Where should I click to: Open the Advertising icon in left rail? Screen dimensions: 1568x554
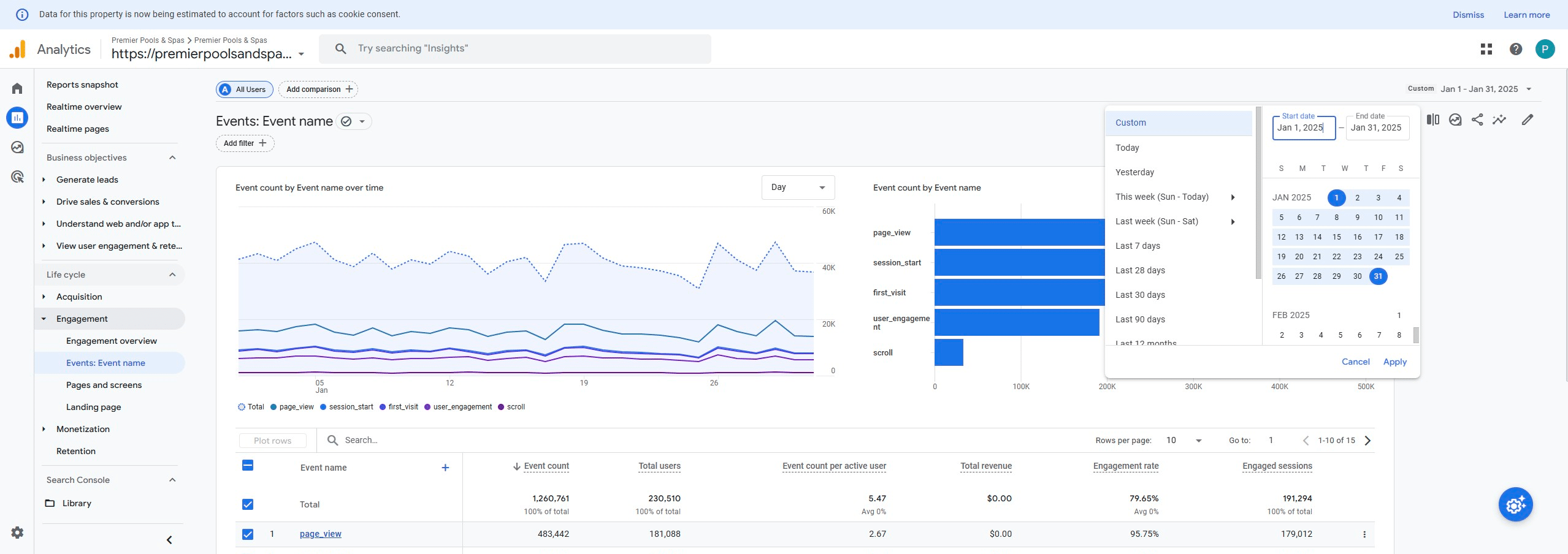tap(17, 177)
